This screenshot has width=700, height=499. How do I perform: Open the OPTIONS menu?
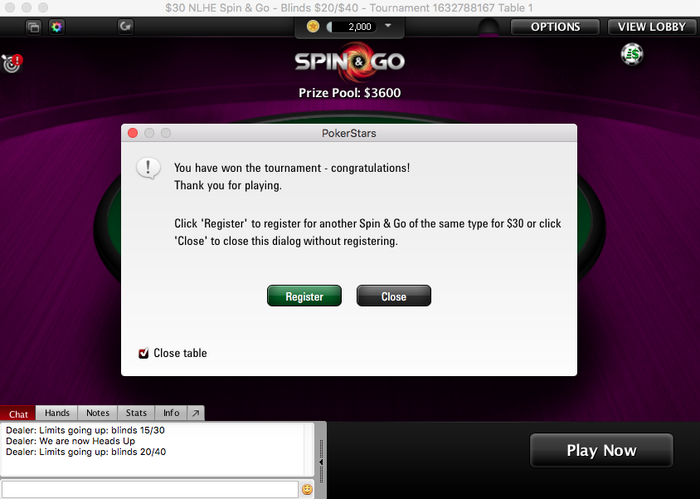555,27
